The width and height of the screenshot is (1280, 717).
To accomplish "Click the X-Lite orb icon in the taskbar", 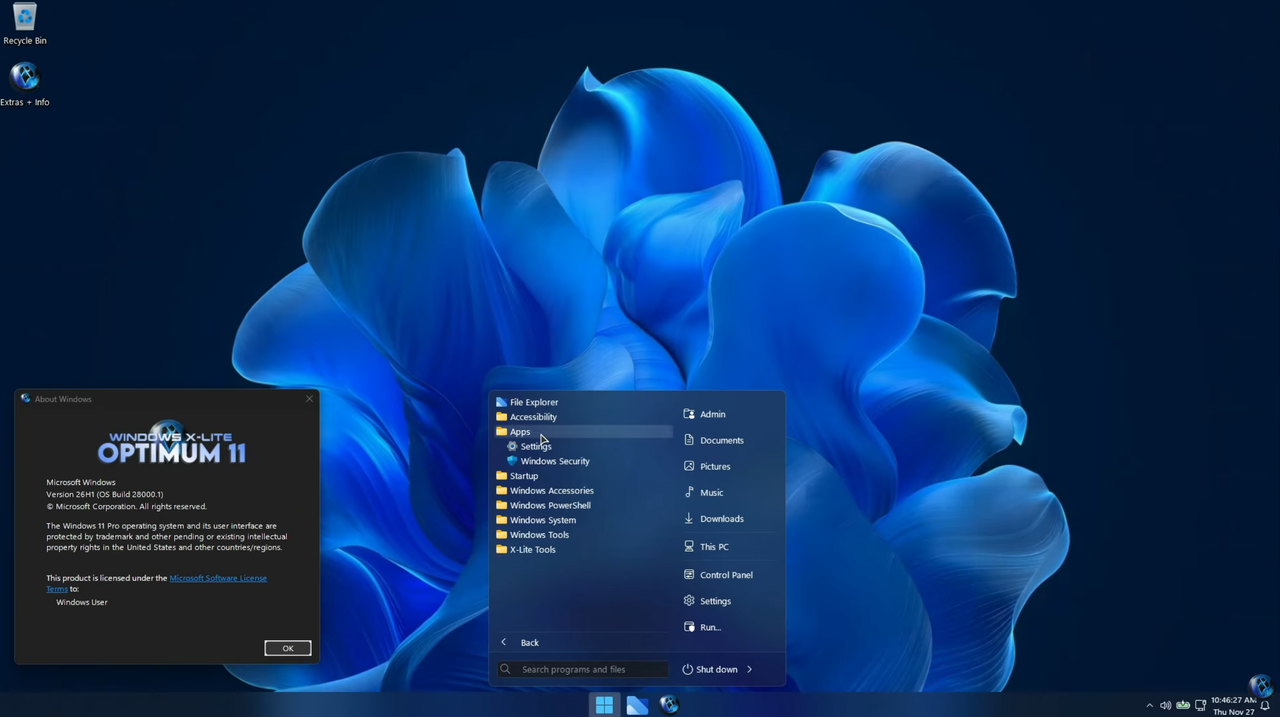I will [669, 705].
